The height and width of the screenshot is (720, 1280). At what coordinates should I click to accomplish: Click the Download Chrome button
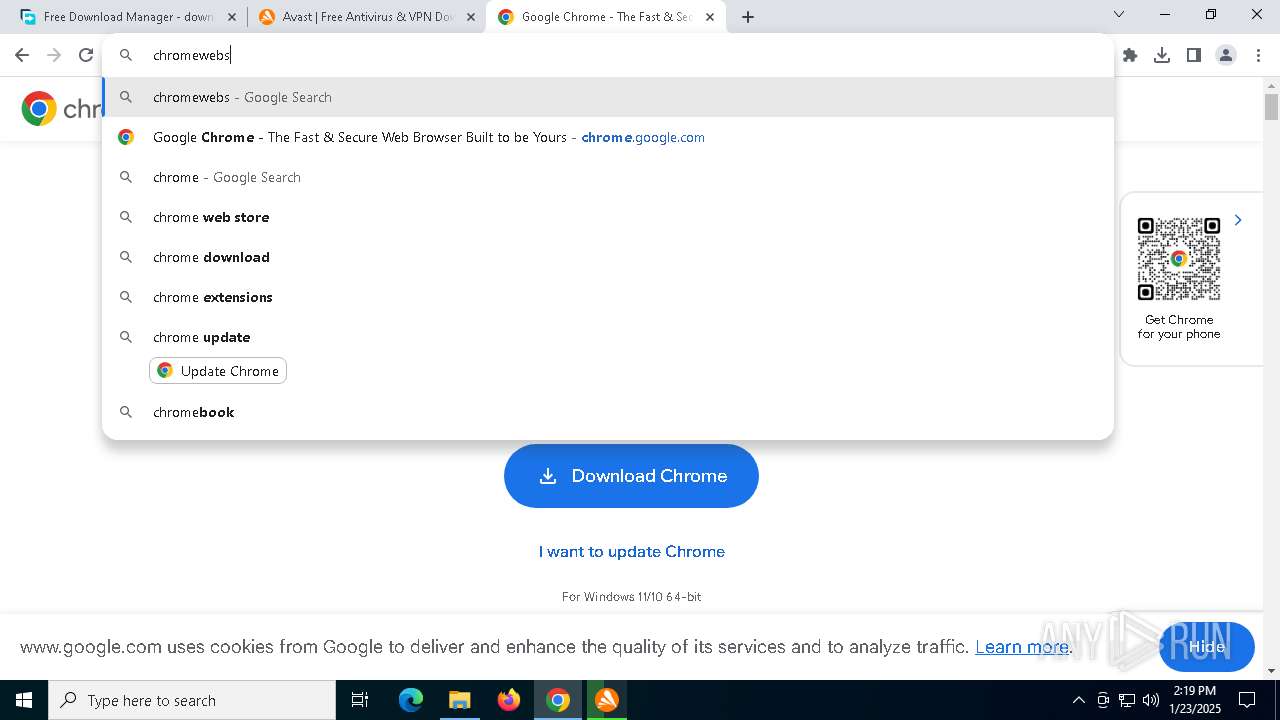click(631, 476)
